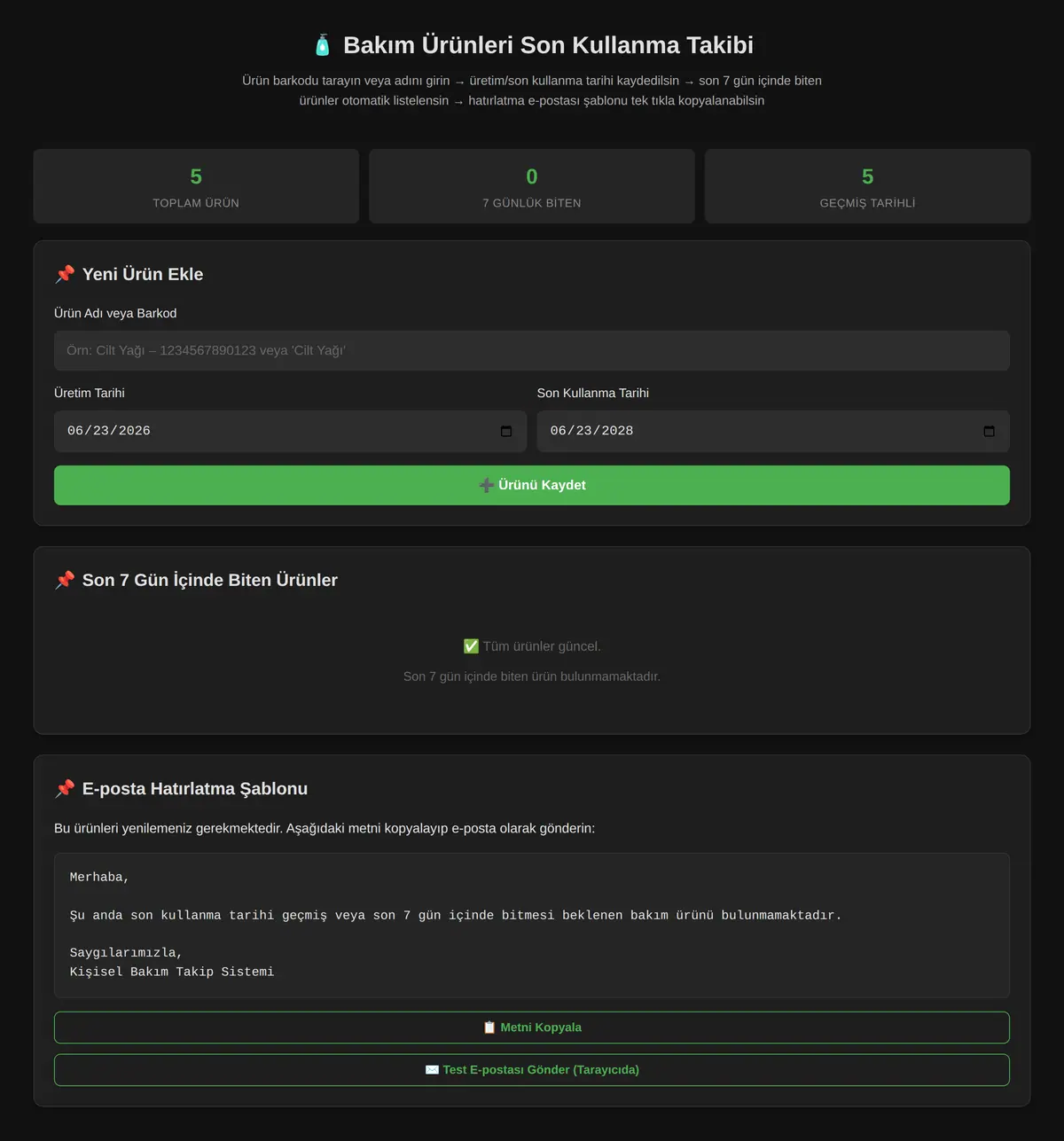
Task: Select the Üretim Tarihi date value 06/23/2026
Action: 109,431
